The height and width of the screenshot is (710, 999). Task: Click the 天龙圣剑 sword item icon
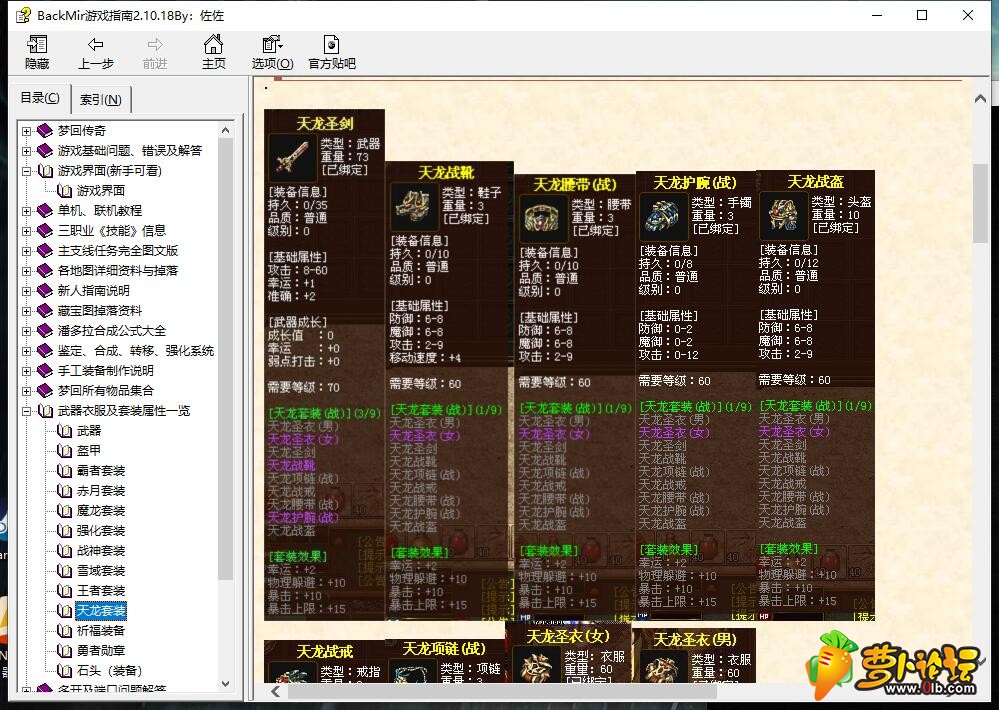(292, 157)
